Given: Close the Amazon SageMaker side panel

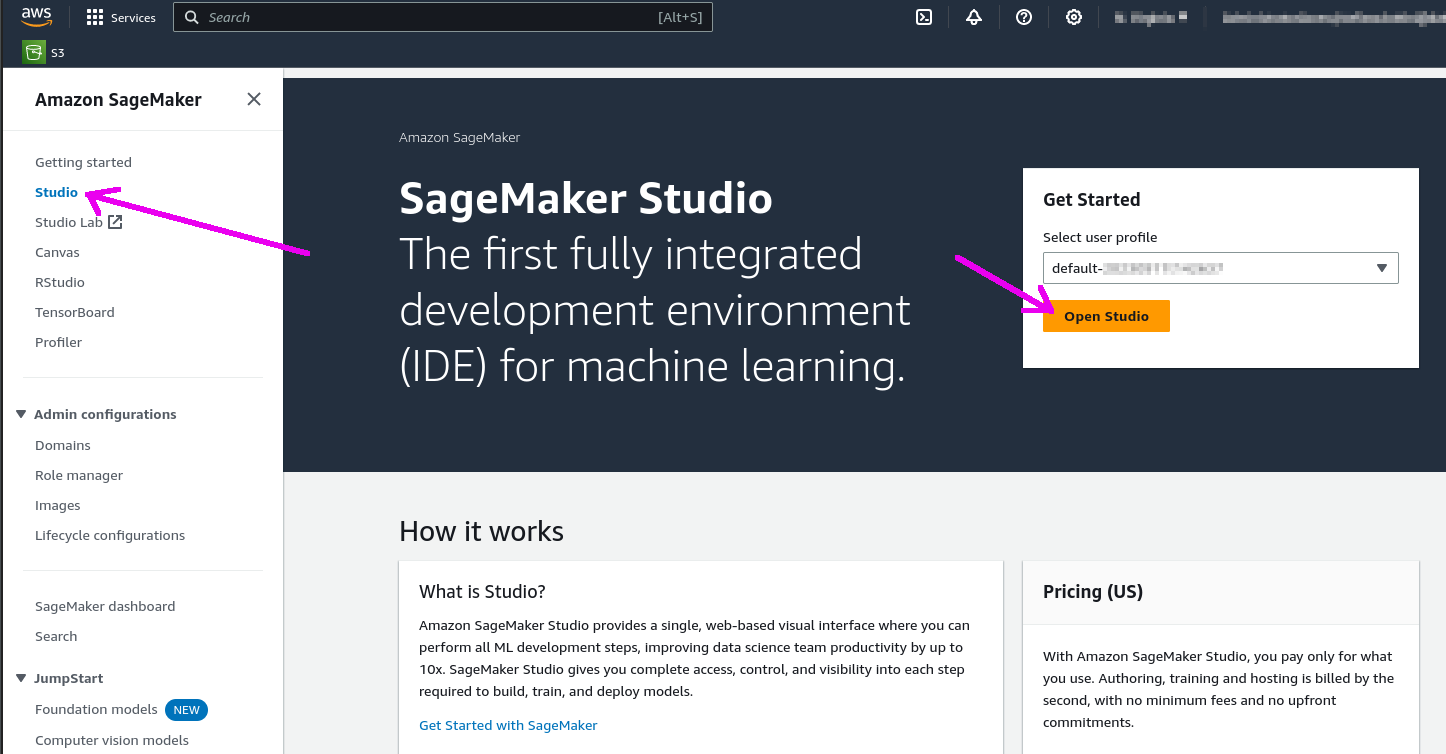Looking at the screenshot, I should point(254,99).
